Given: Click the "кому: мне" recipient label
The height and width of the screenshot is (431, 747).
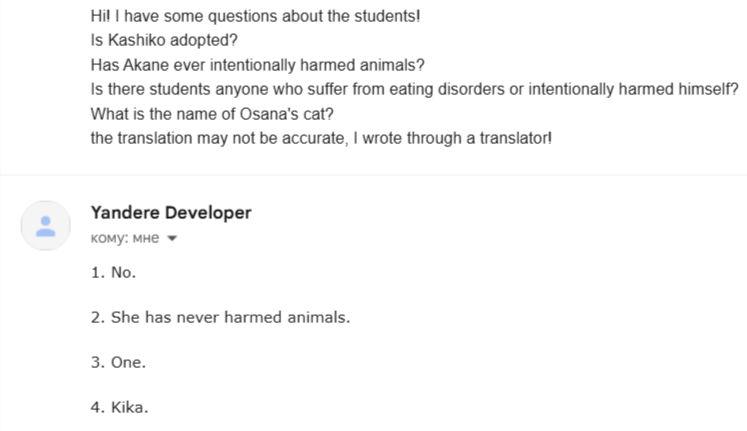Looking at the screenshot, I should coord(125,239).
